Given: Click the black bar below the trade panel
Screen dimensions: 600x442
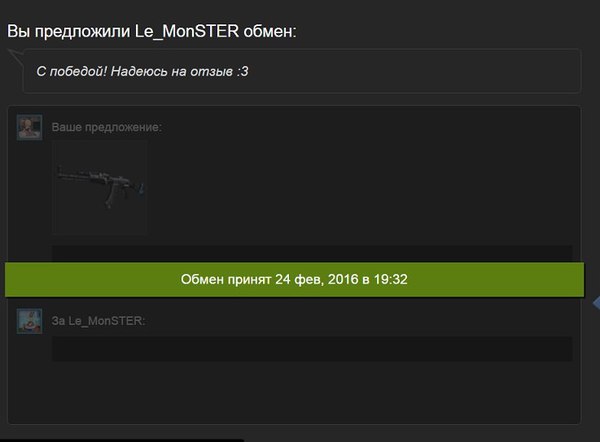Looking at the screenshot, I should point(122,440).
